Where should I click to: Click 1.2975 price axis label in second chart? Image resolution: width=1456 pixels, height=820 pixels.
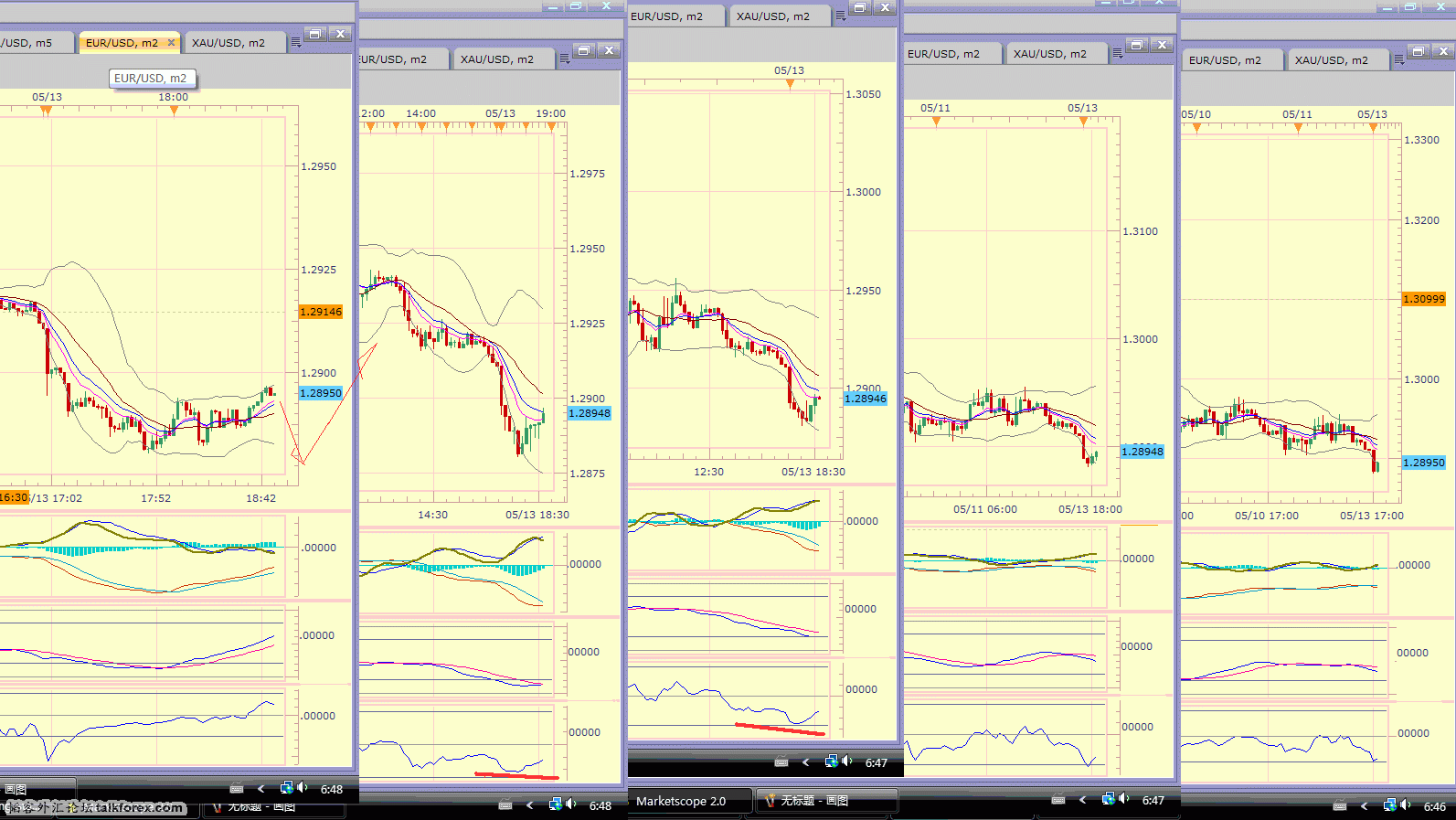(x=587, y=174)
